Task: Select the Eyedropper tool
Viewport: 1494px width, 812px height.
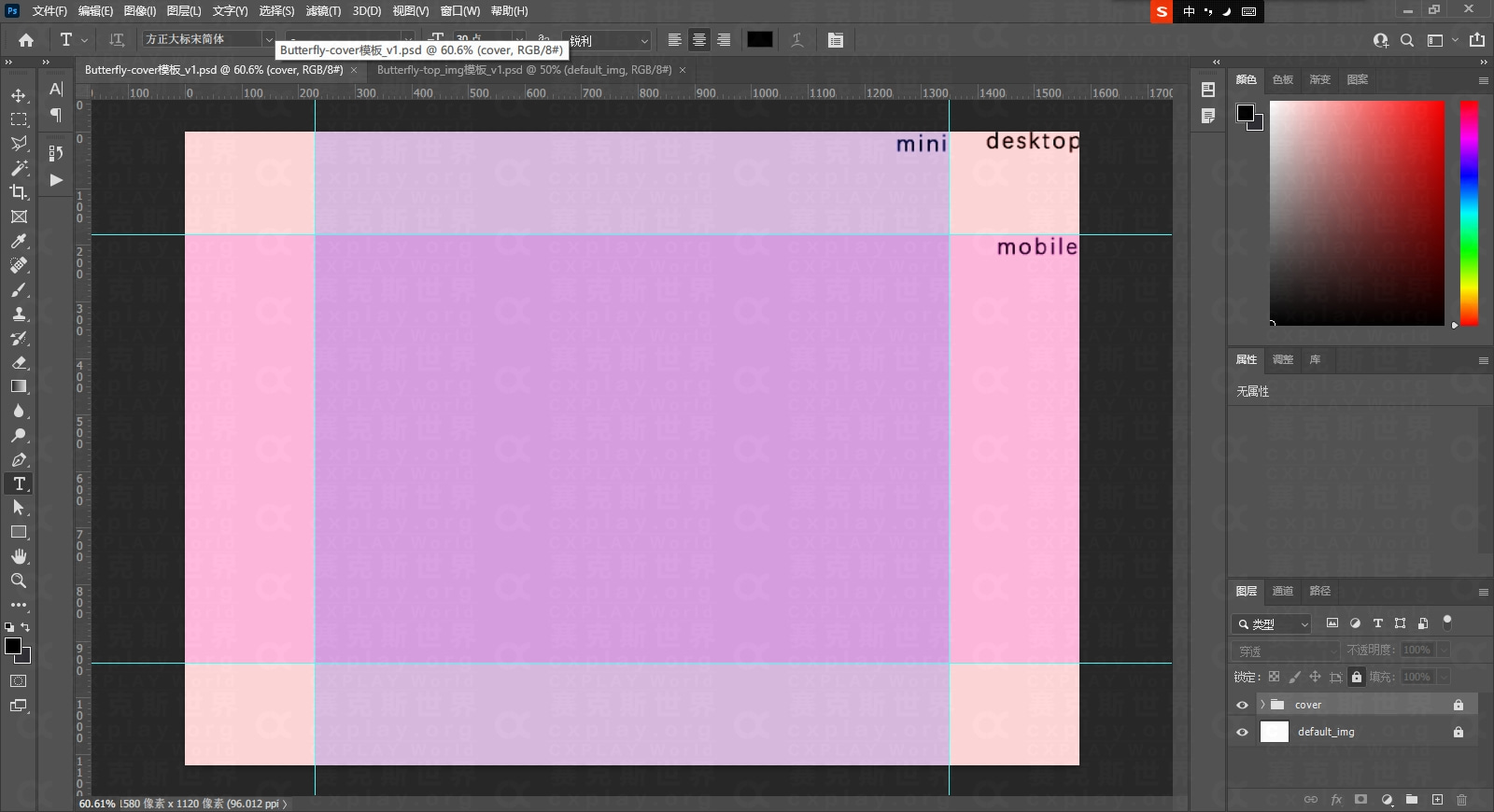Action: (19, 241)
